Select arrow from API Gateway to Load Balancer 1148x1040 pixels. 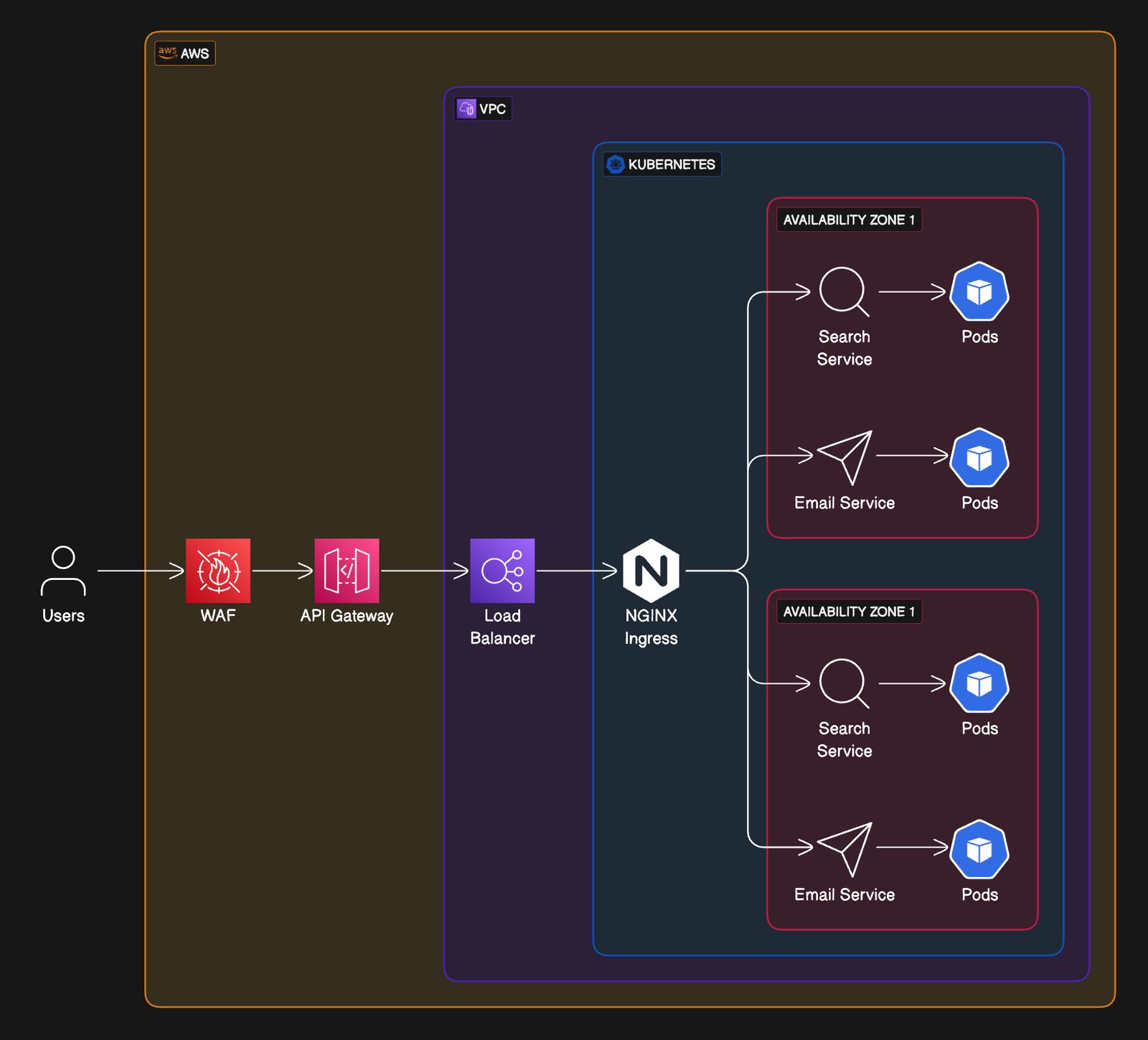tap(425, 571)
